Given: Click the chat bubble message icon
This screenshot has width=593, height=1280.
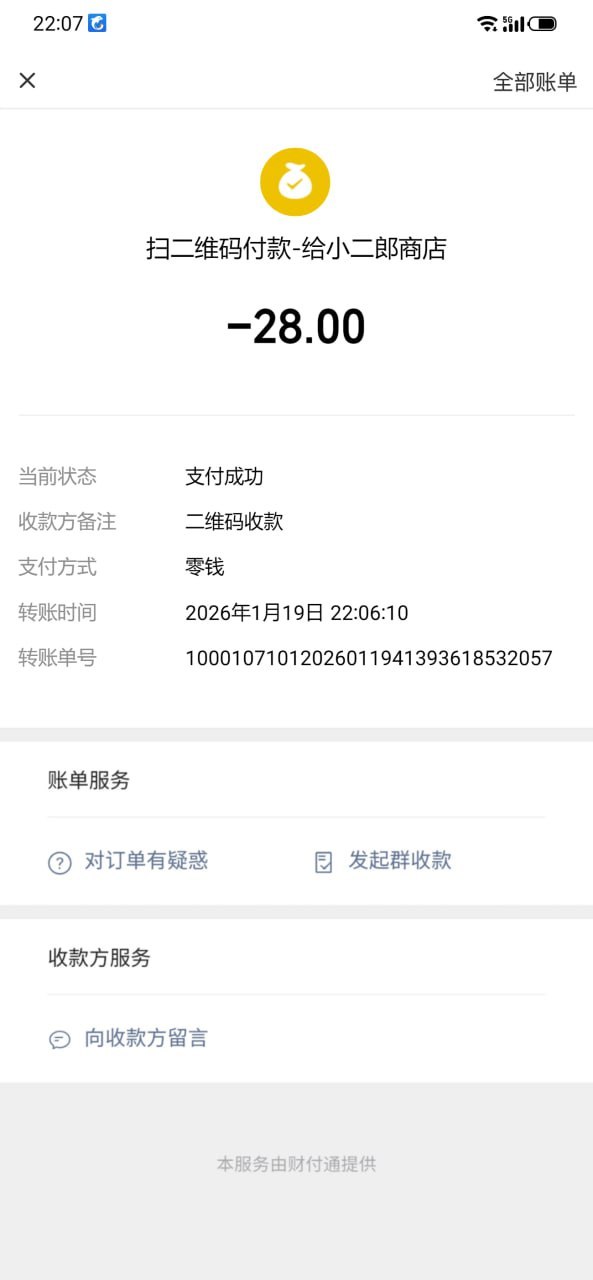Looking at the screenshot, I should 60,1040.
